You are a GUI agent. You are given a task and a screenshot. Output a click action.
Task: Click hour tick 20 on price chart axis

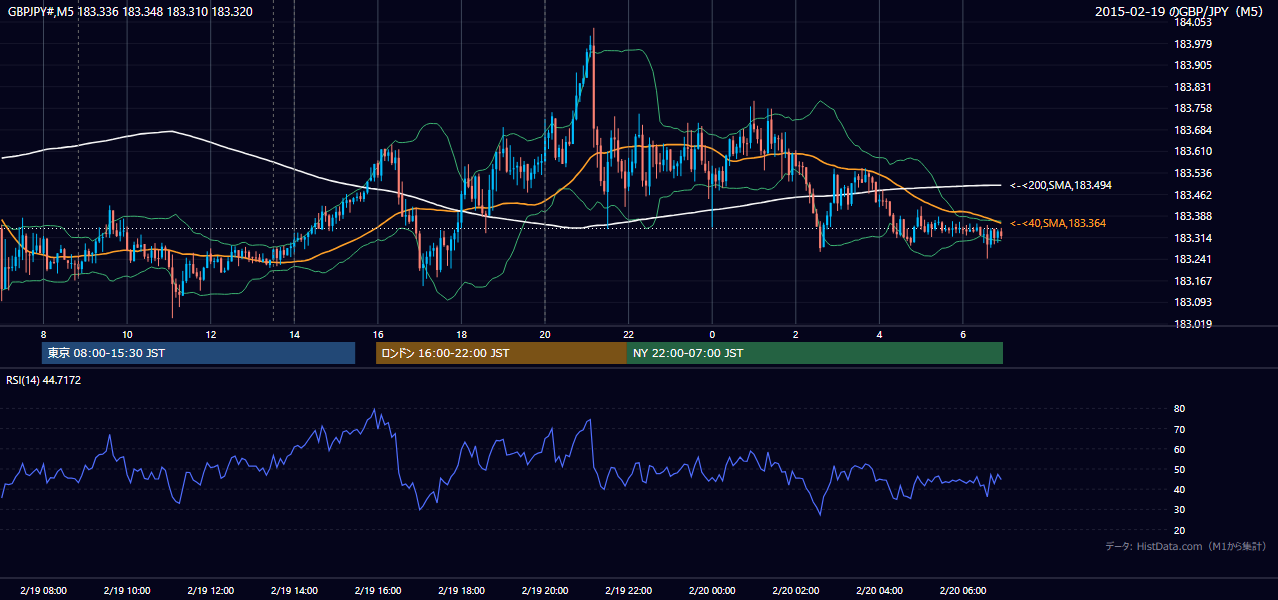pyautogui.click(x=544, y=333)
